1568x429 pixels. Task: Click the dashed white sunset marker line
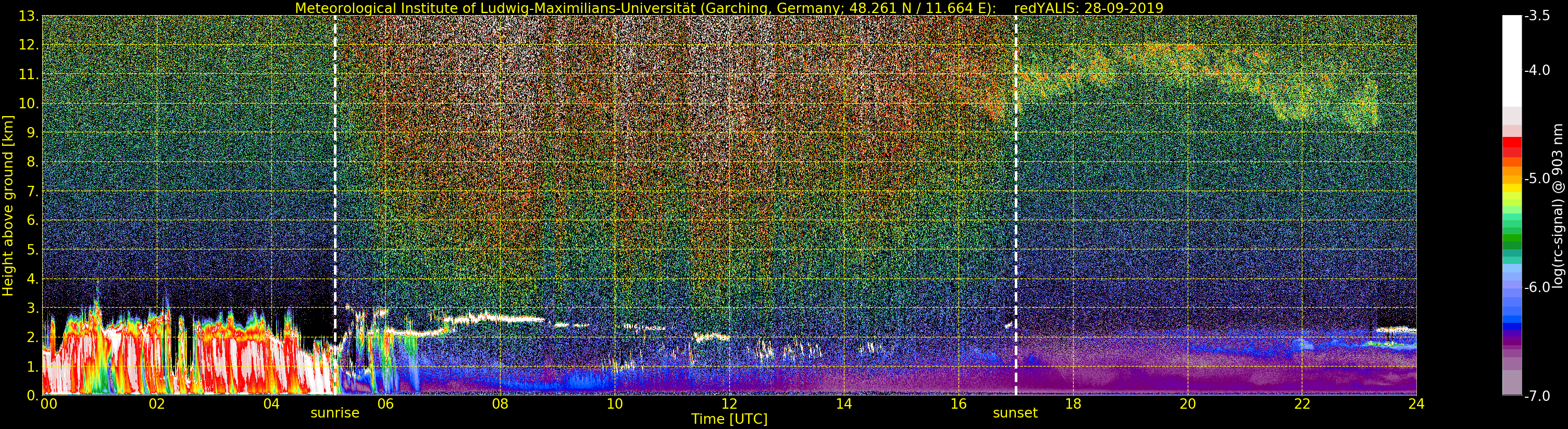1016,205
